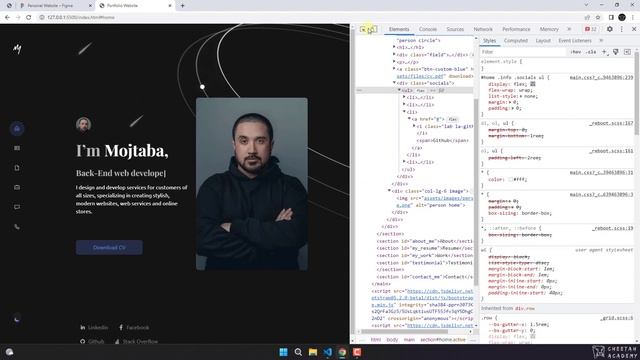Switch to the Elements tab

399,29
